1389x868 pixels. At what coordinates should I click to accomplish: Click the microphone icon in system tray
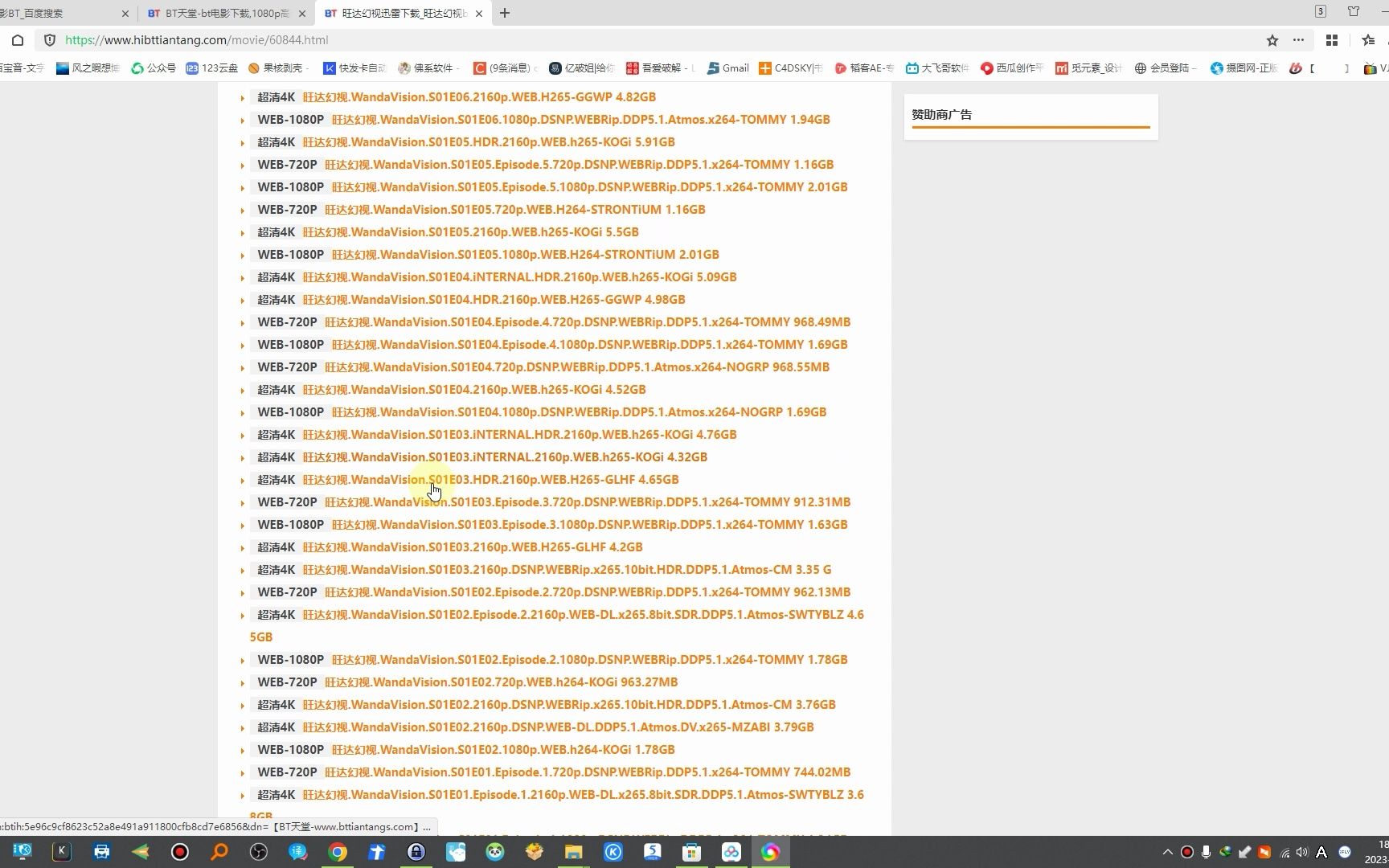[x=1206, y=852]
